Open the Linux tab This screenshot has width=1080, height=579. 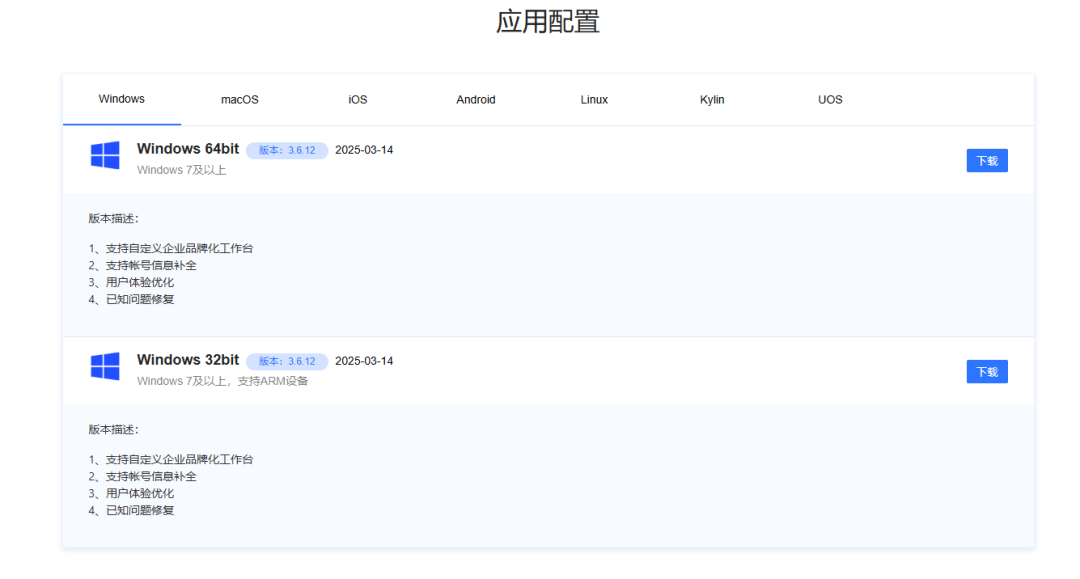(x=594, y=100)
